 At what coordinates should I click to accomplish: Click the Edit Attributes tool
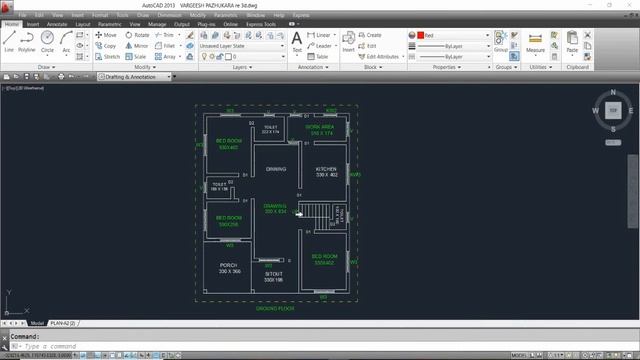[379, 57]
